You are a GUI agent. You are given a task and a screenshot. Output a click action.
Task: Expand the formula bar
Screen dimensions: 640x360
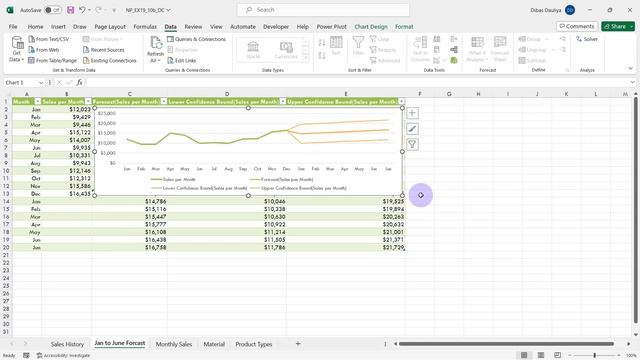(x=632, y=82)
